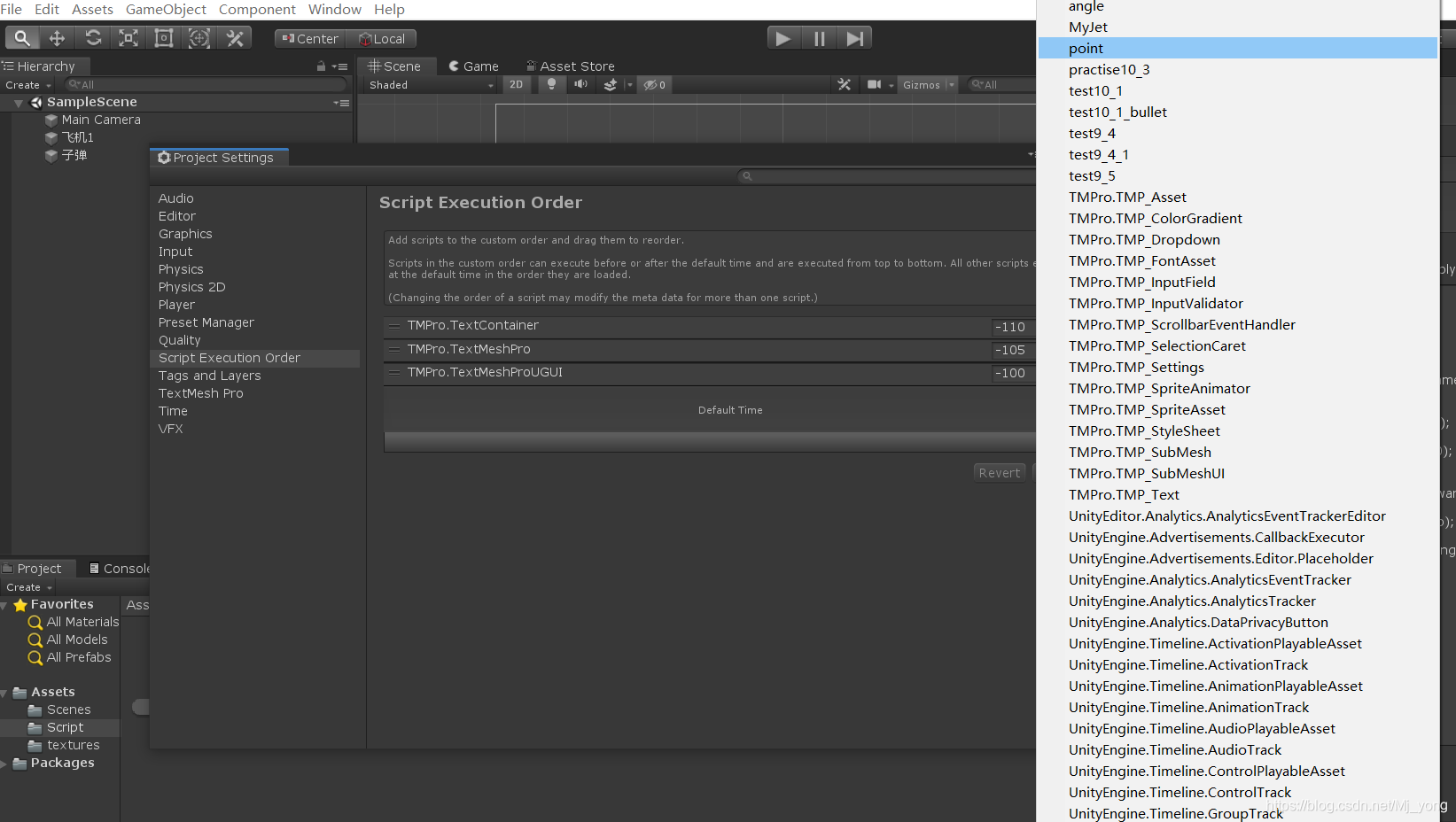Click scene component tools icon

pos(844,85)
